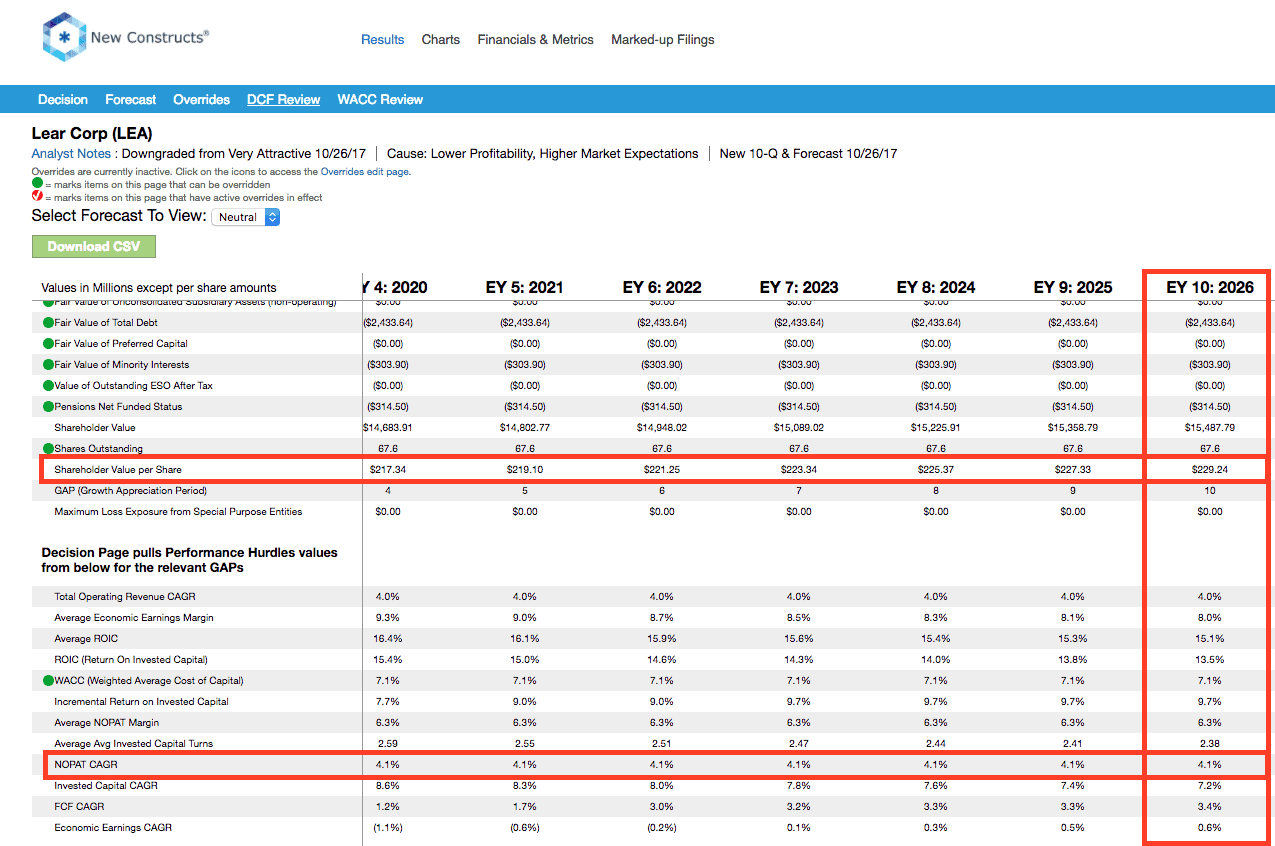Click the Shareholder Value per Share row label

point(118,469)
